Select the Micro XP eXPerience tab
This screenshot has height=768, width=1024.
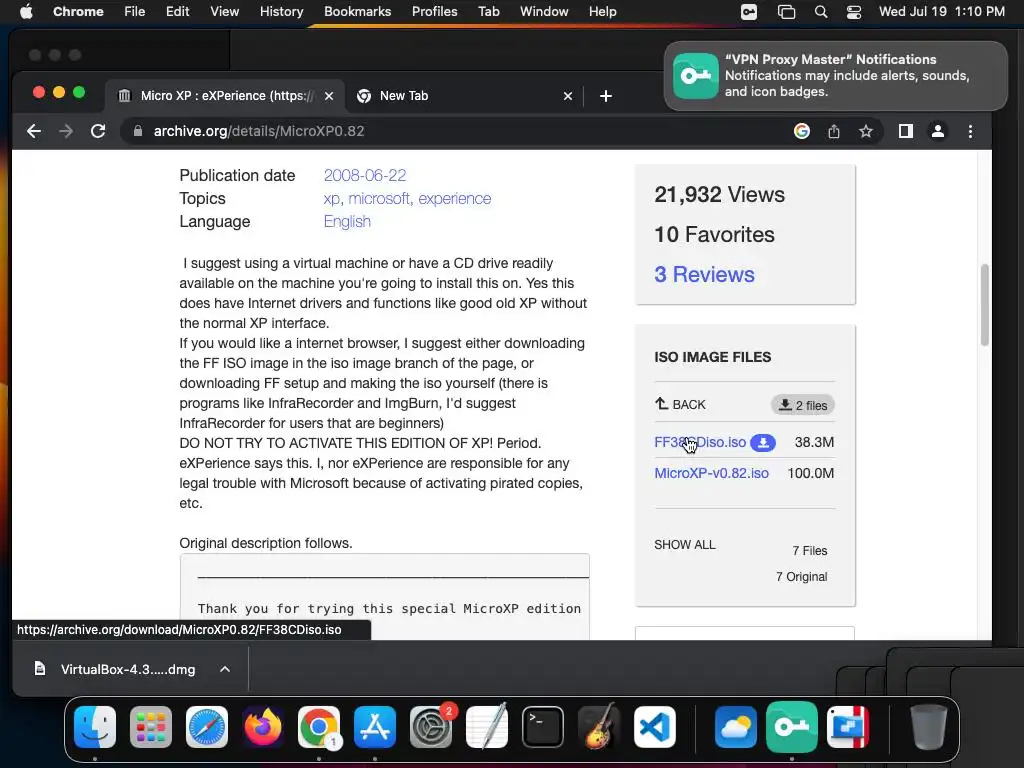tap(226, 96)
